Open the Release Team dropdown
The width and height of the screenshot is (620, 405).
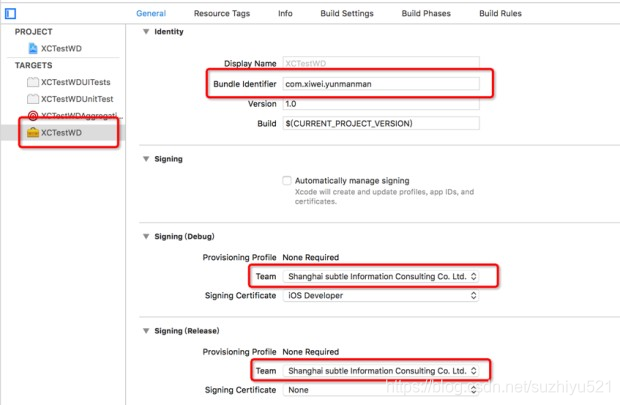[x=381, y=371]
